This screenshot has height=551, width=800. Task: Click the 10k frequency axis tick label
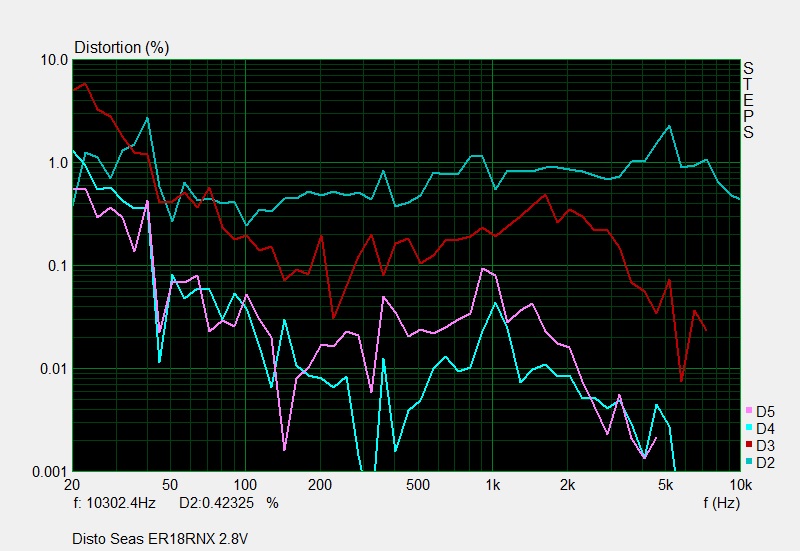tap(738, 485)
